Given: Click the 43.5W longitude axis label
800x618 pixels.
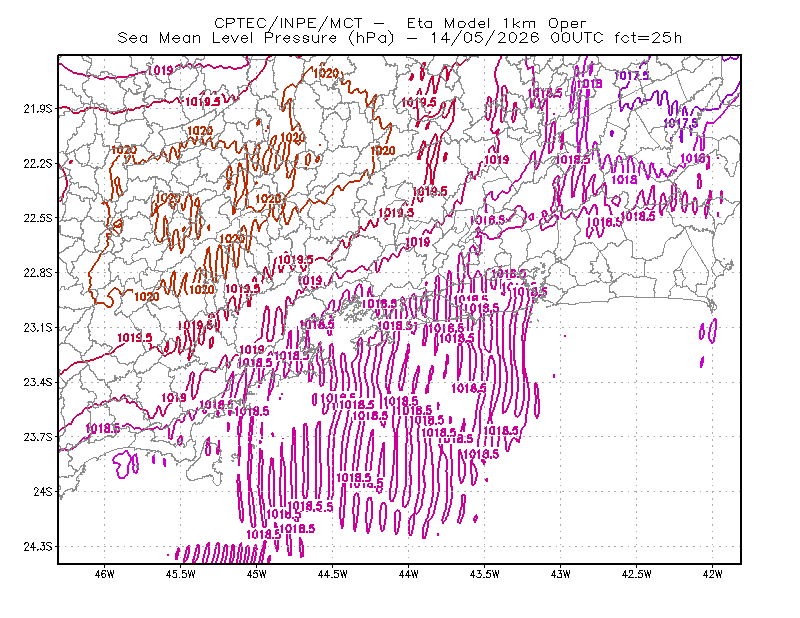Looking at the screenshot, I should click(485, 574).
